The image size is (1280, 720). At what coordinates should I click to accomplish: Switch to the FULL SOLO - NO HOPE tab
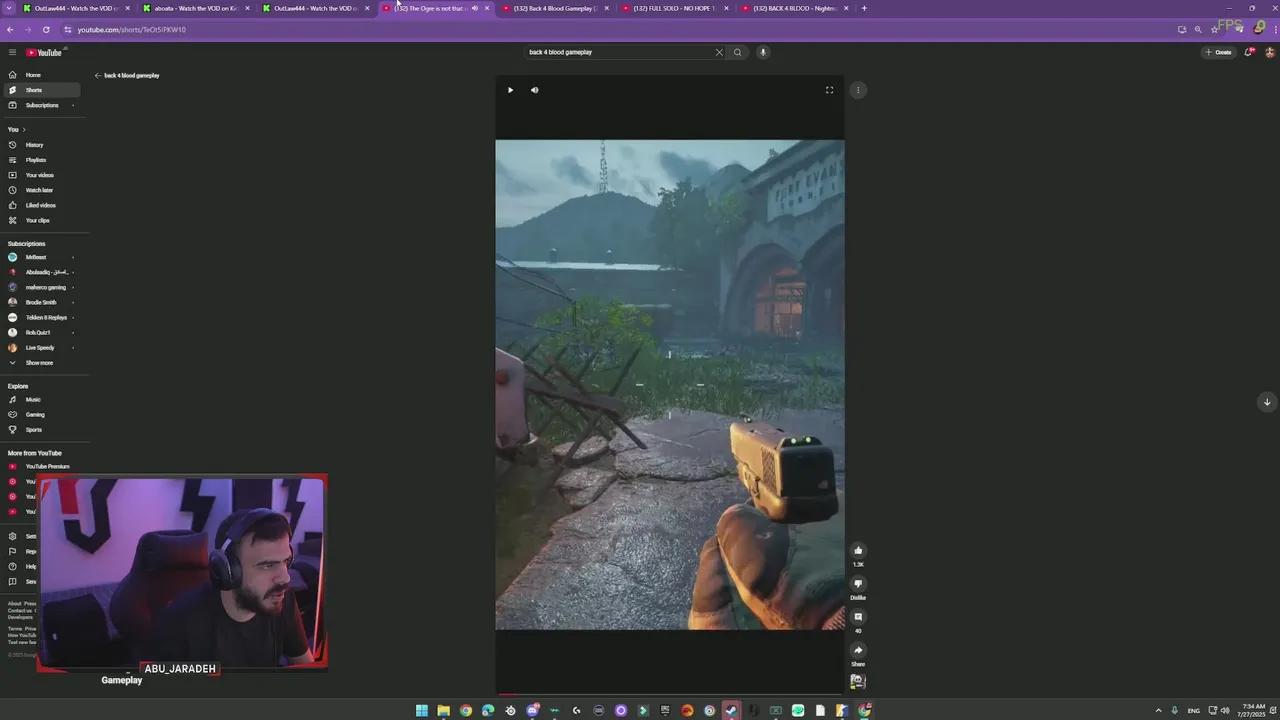(675, 8)
